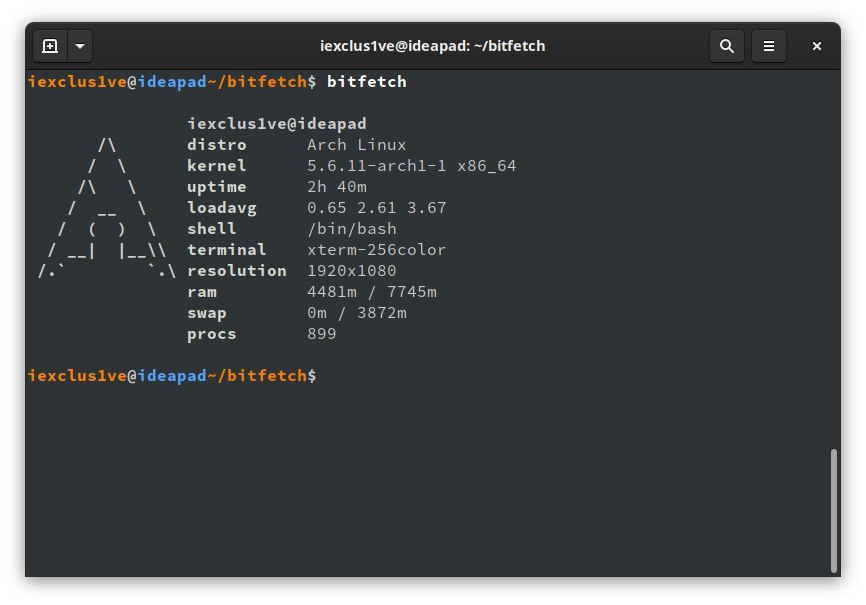
Task: Click the ram label
Action: point(202,292)
